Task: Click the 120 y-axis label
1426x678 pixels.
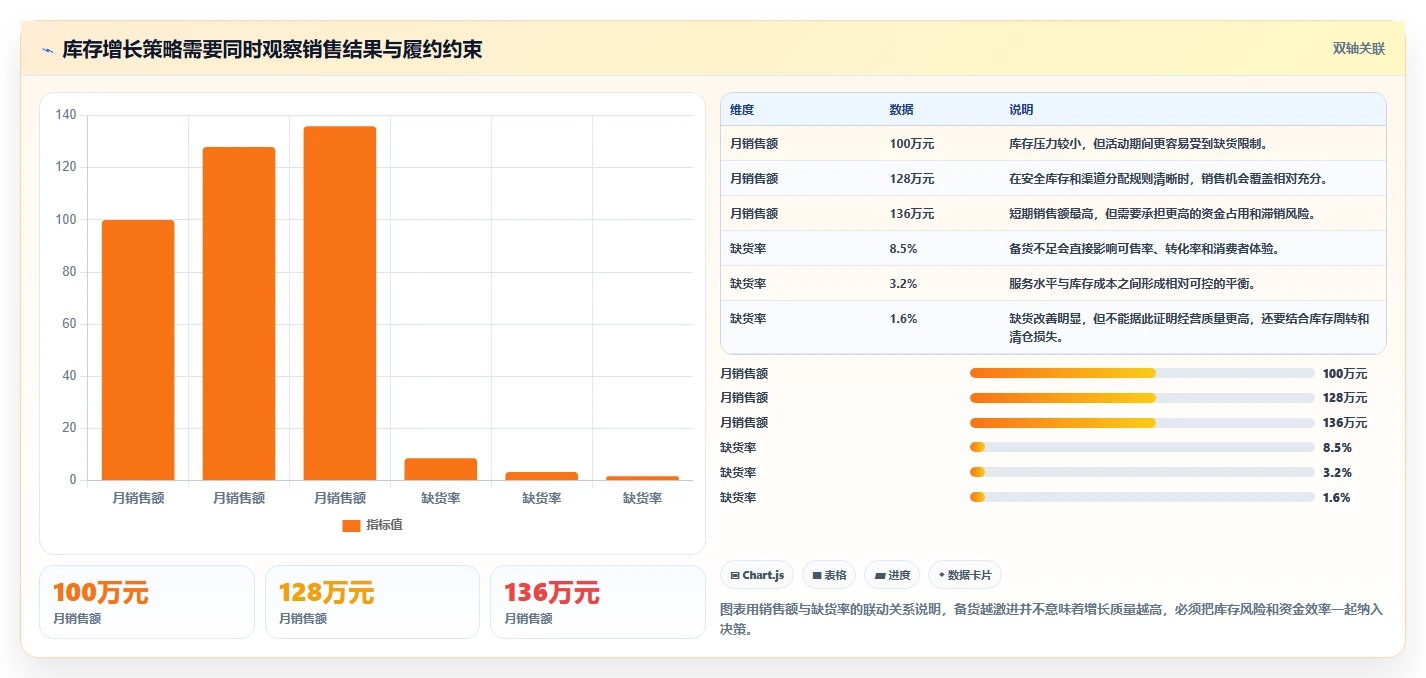Action: (66, 167)
